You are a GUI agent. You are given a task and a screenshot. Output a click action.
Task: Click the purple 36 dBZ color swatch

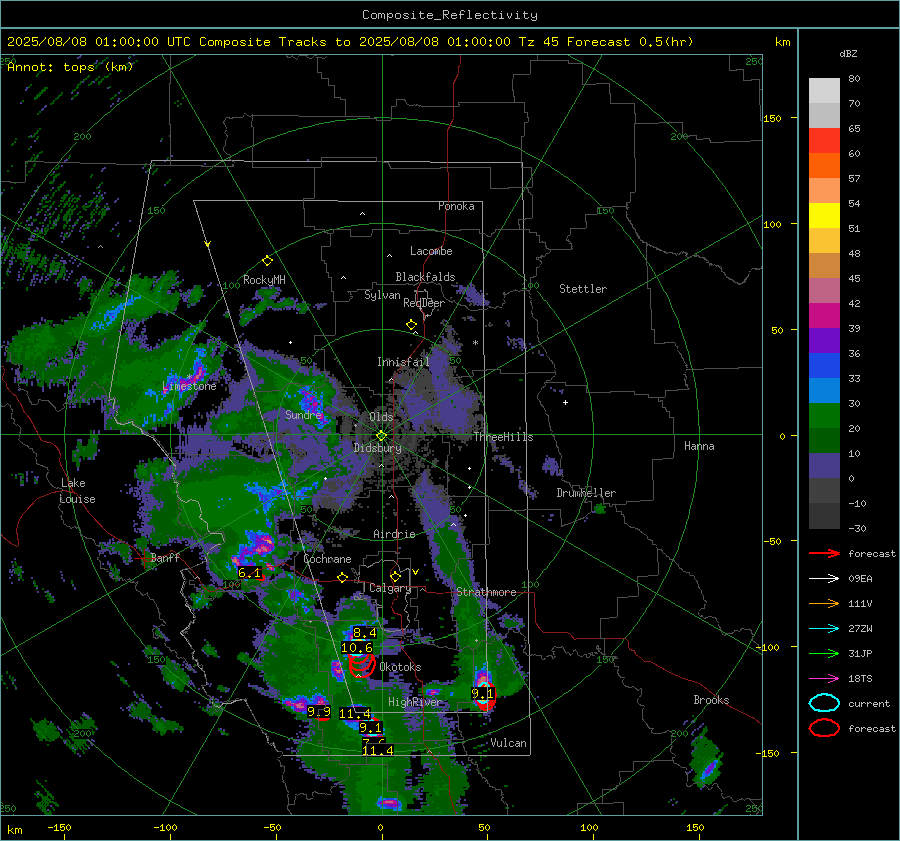pyautogui.click(x=824, y=340)
